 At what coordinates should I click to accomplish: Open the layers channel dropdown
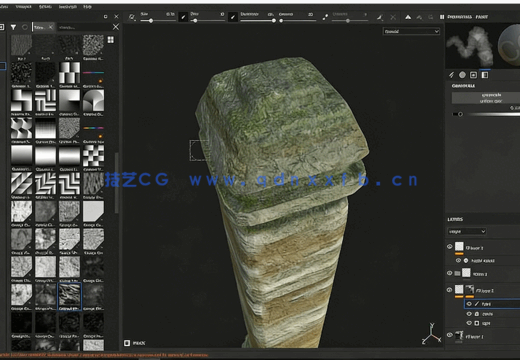coord(467,231)
